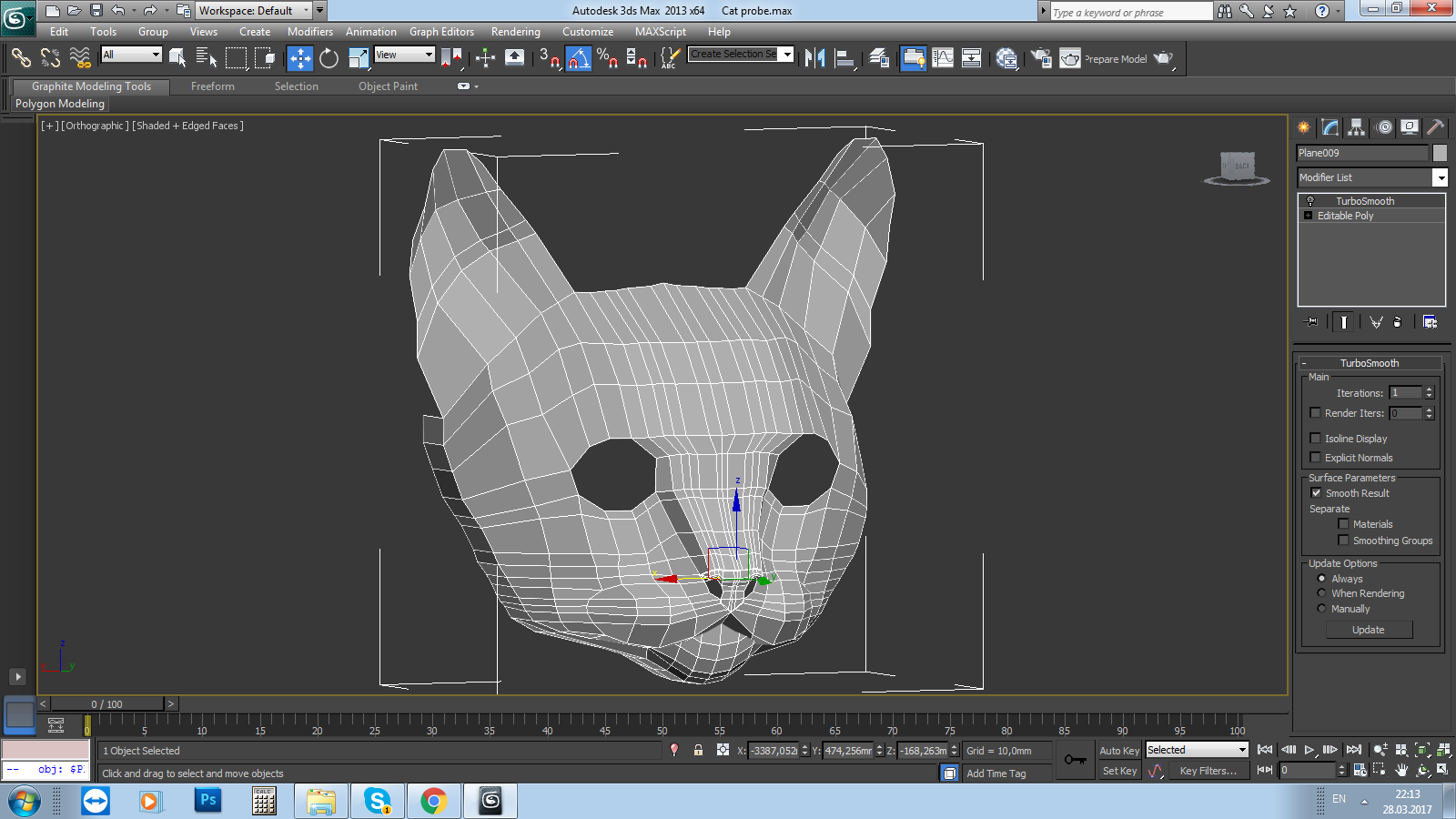Select the When Rendering radio option
The image size is (1456, 819).
click(x=1321, y=593)
